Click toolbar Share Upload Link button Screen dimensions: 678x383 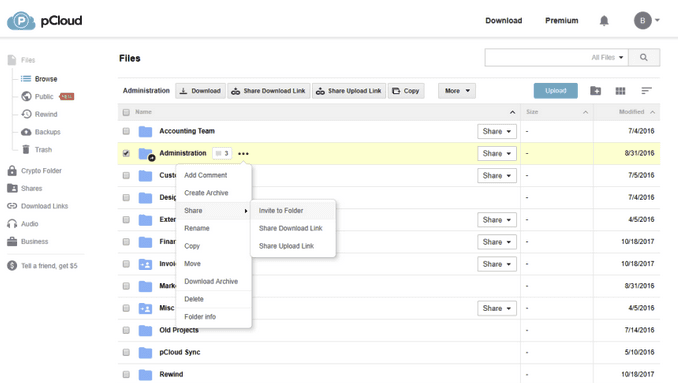pyautogui.click(x=349, y=91)
